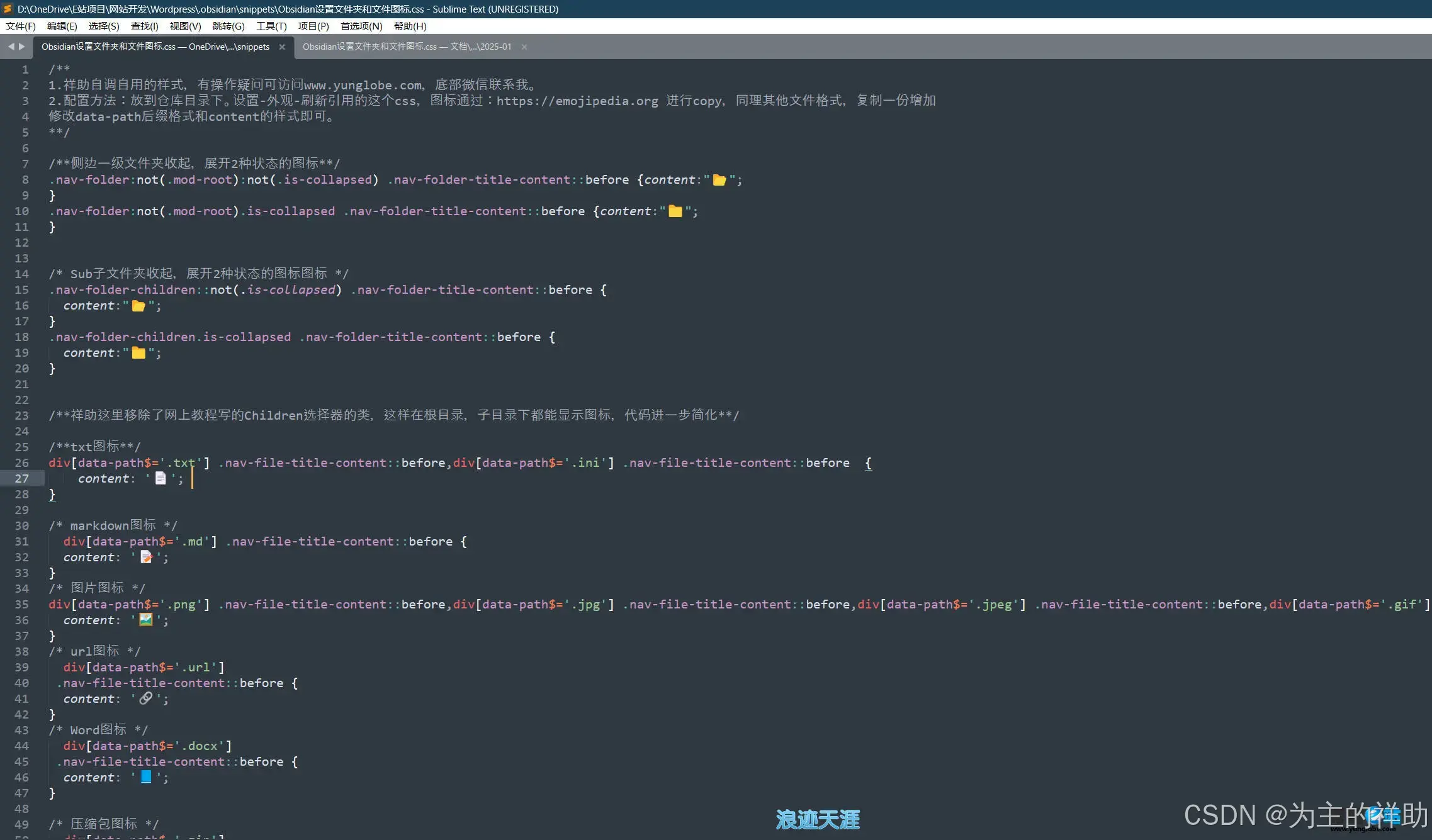Open the 工具(T) menu

pyautogui.click(x=271, y=26)
